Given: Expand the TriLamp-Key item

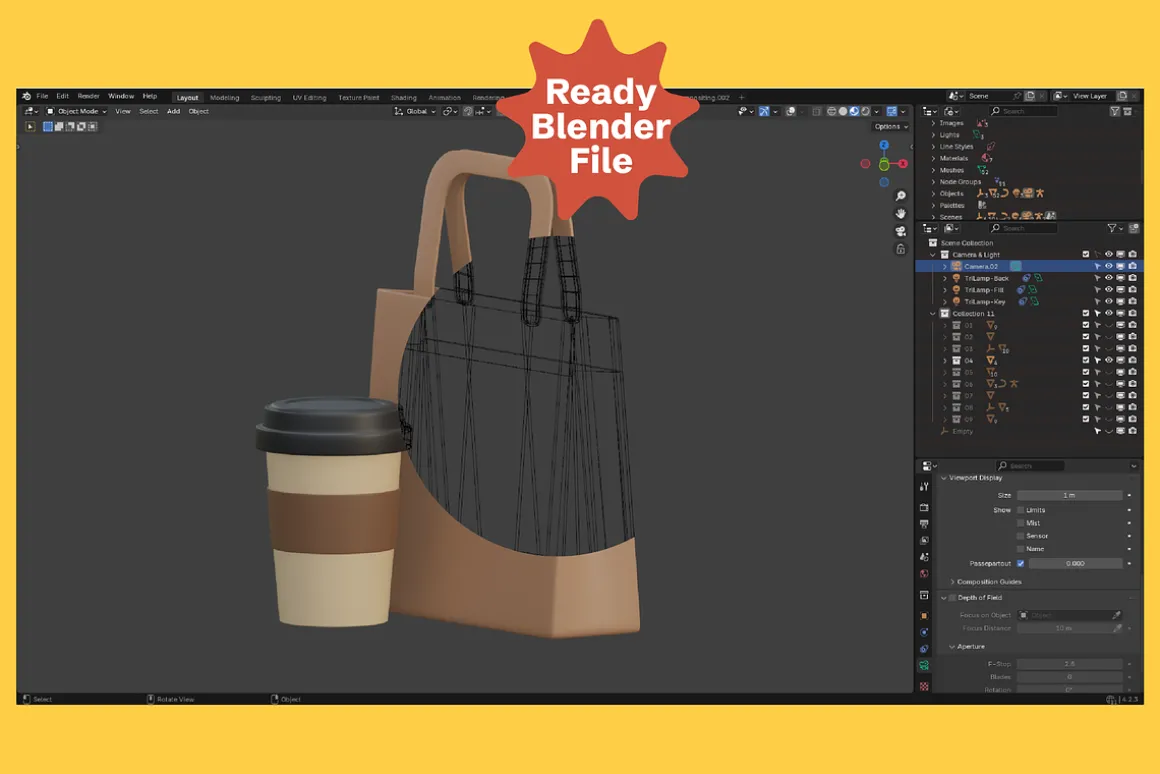Looking at the screenshot, I should pos(945,302).
